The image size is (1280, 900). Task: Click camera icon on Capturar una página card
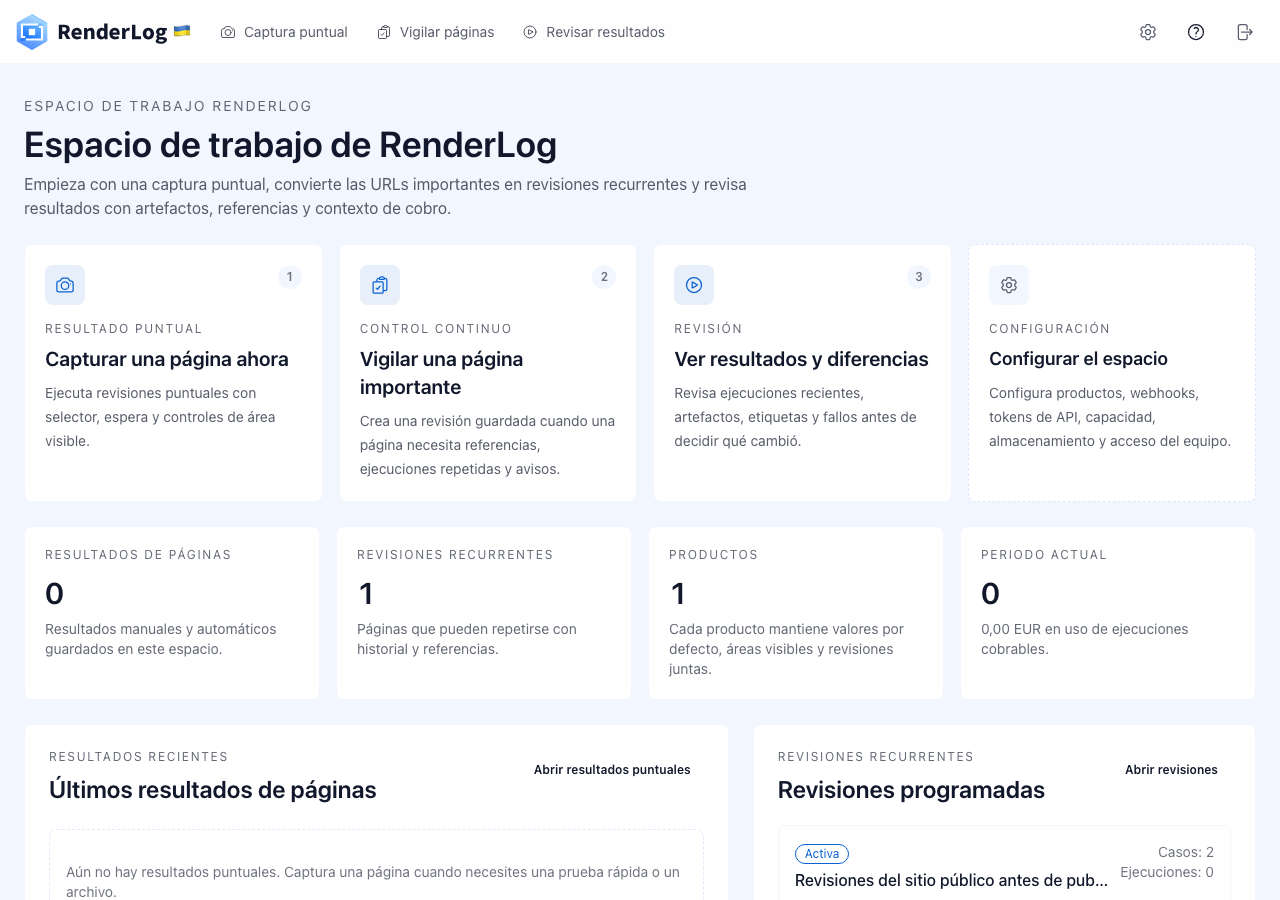pos(65,285)
